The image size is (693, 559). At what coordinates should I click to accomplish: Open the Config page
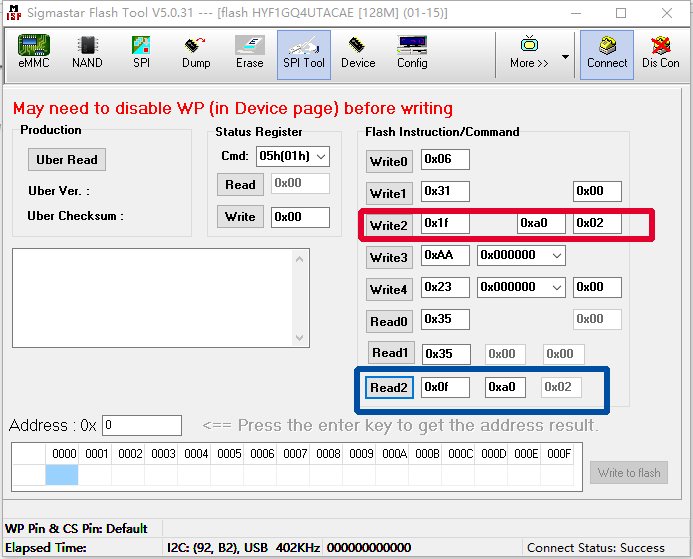coord(412,52)
